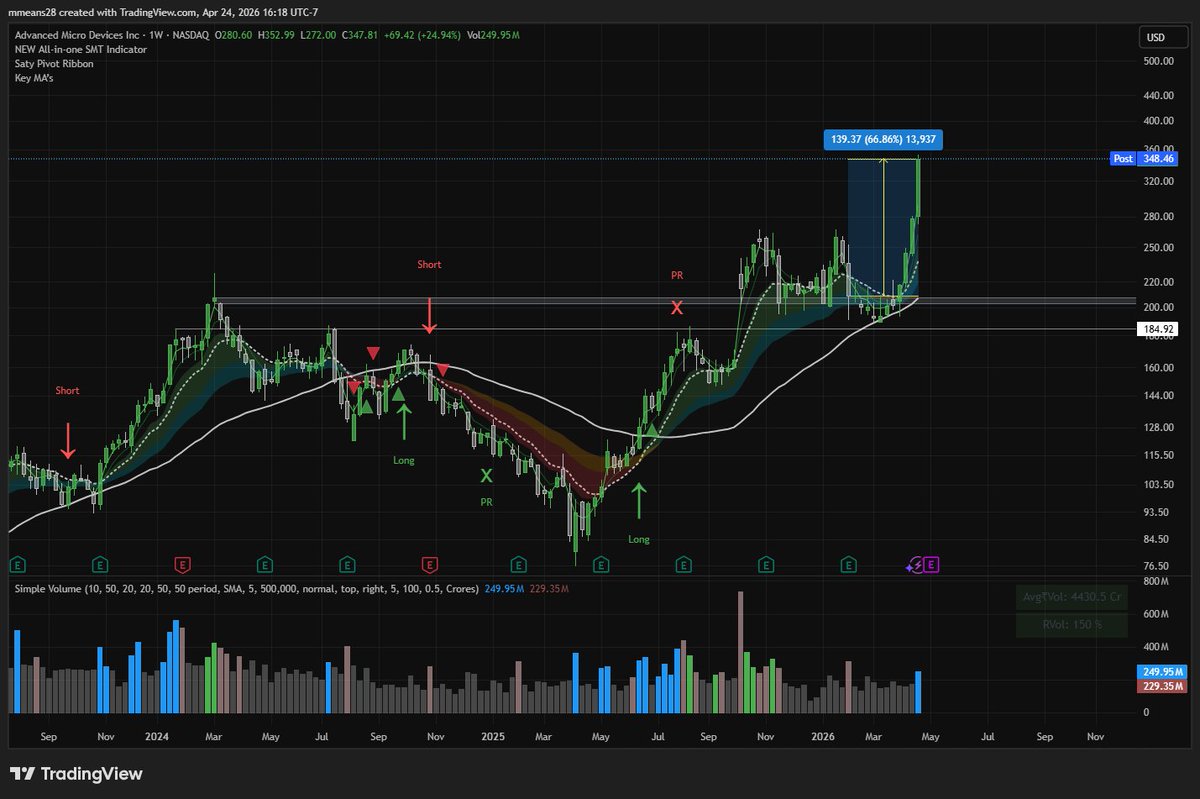Click the purple upcoming earnings E marker
The image size is (1200, 799).
point(932,565)
